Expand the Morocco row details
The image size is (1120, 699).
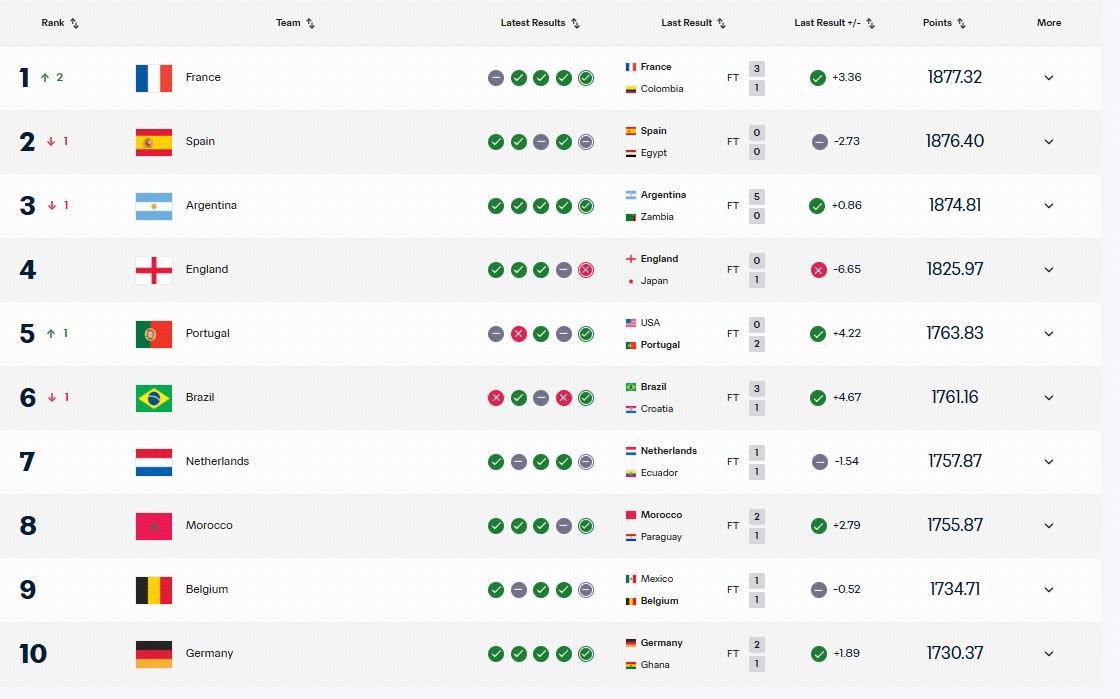(x=1049, y=525)
